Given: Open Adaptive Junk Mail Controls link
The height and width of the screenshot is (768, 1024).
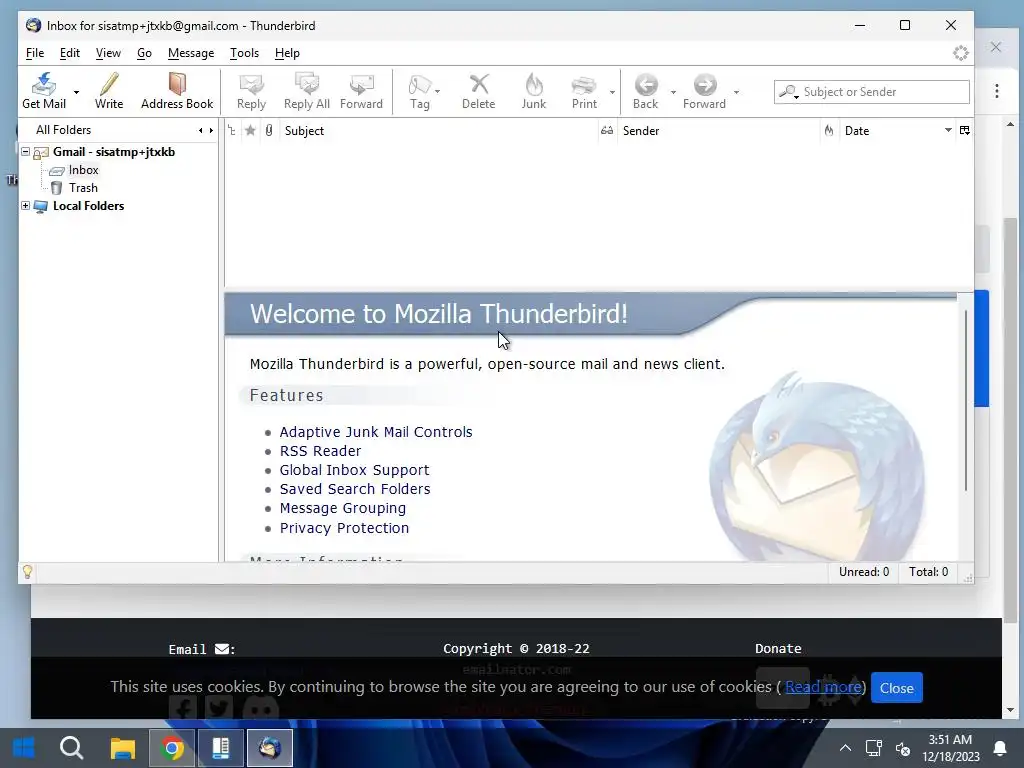Looking at the screenshot, I should 376,432.
